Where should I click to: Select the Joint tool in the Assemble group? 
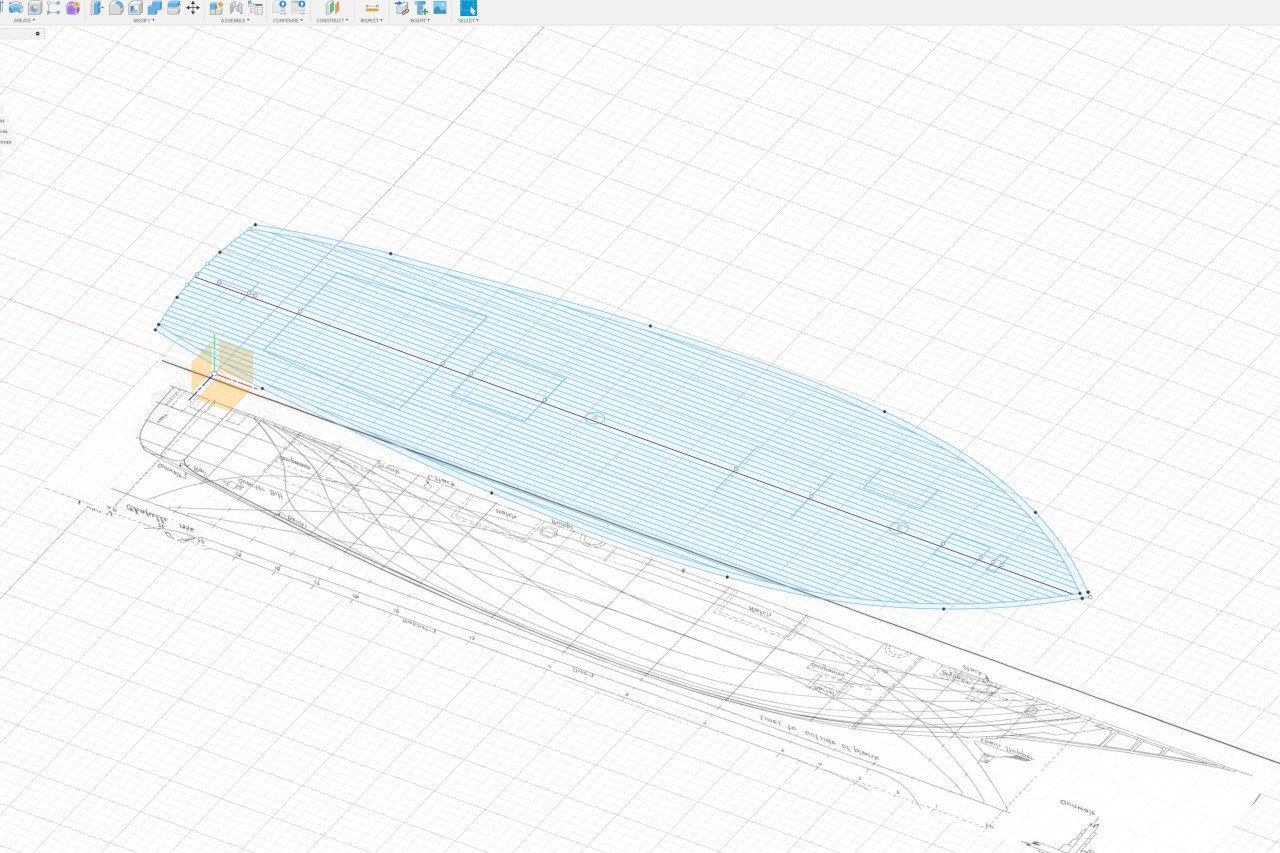click(236, 8)
